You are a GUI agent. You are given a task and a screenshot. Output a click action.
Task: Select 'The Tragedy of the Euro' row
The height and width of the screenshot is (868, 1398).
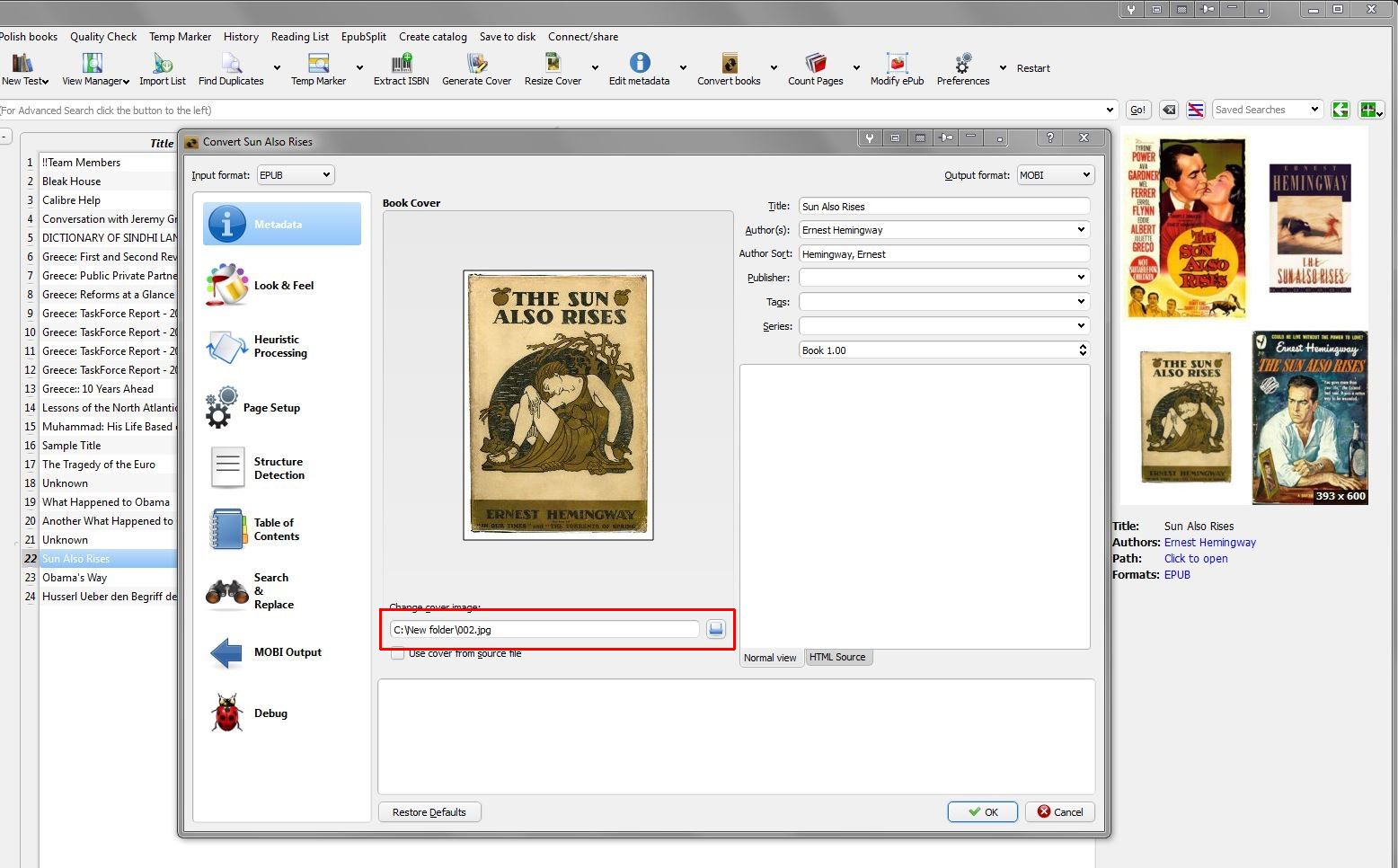point(108,465)
